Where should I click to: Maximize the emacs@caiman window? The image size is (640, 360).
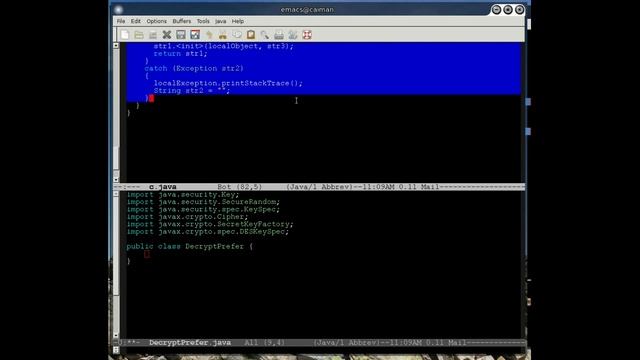click(x=508, y=9)
